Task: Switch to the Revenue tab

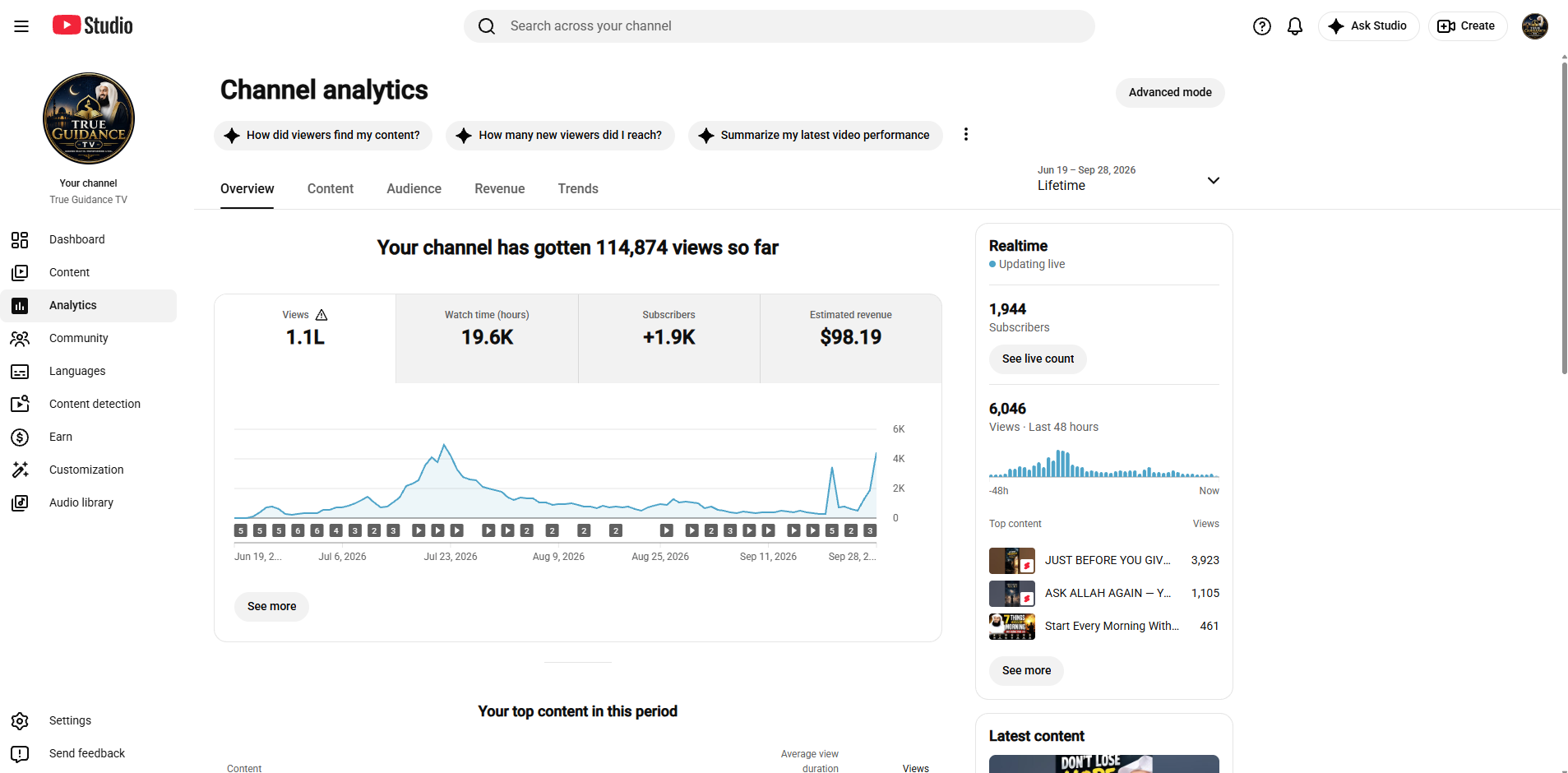Action: [x=499, y=188]
